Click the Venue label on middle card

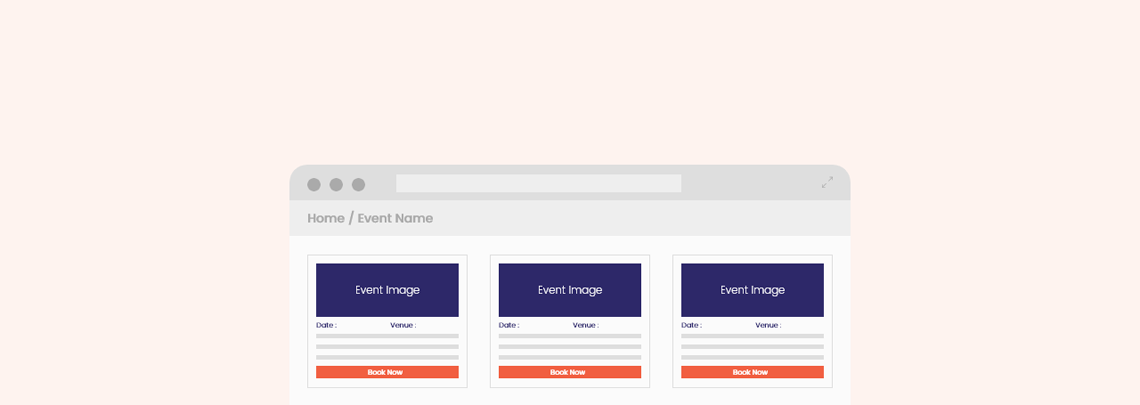click(586, 325)
